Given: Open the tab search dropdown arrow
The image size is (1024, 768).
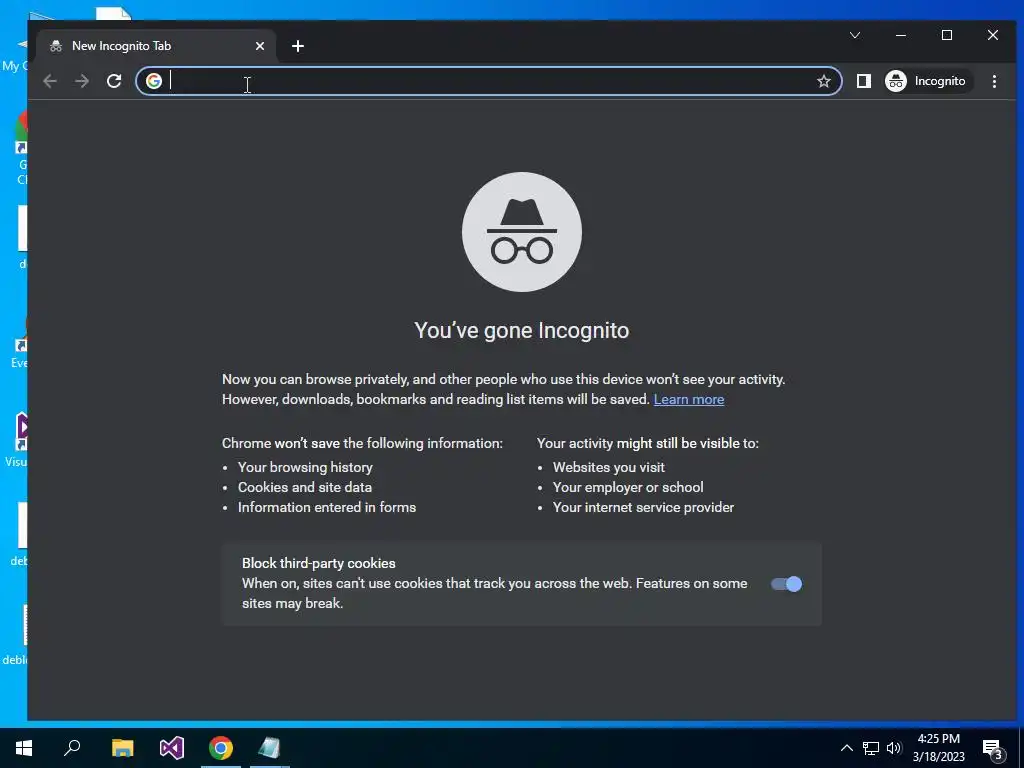Looking at the screenshot, I should pyautogui.click(x=855, y=35).
